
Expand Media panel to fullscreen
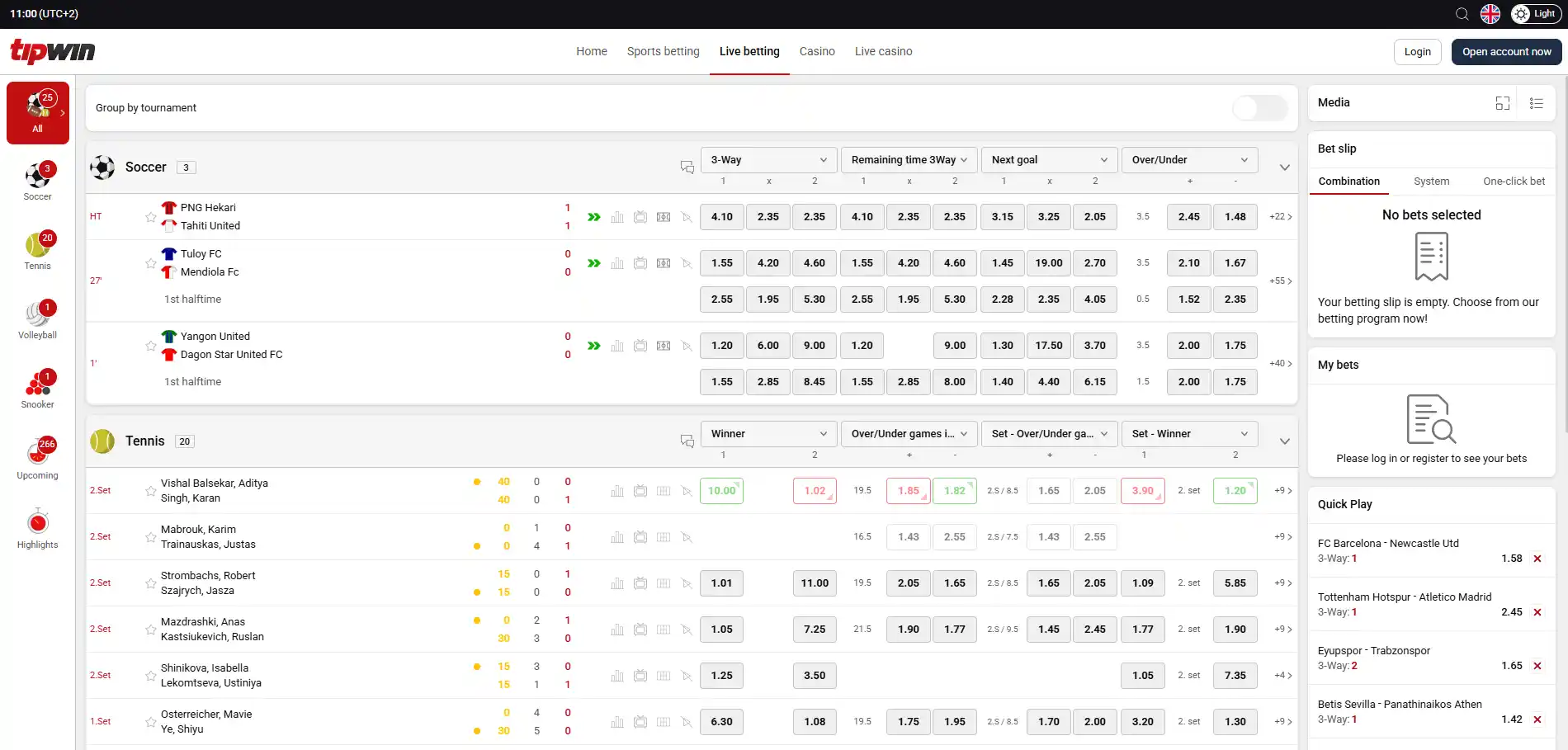[1503, 103]
